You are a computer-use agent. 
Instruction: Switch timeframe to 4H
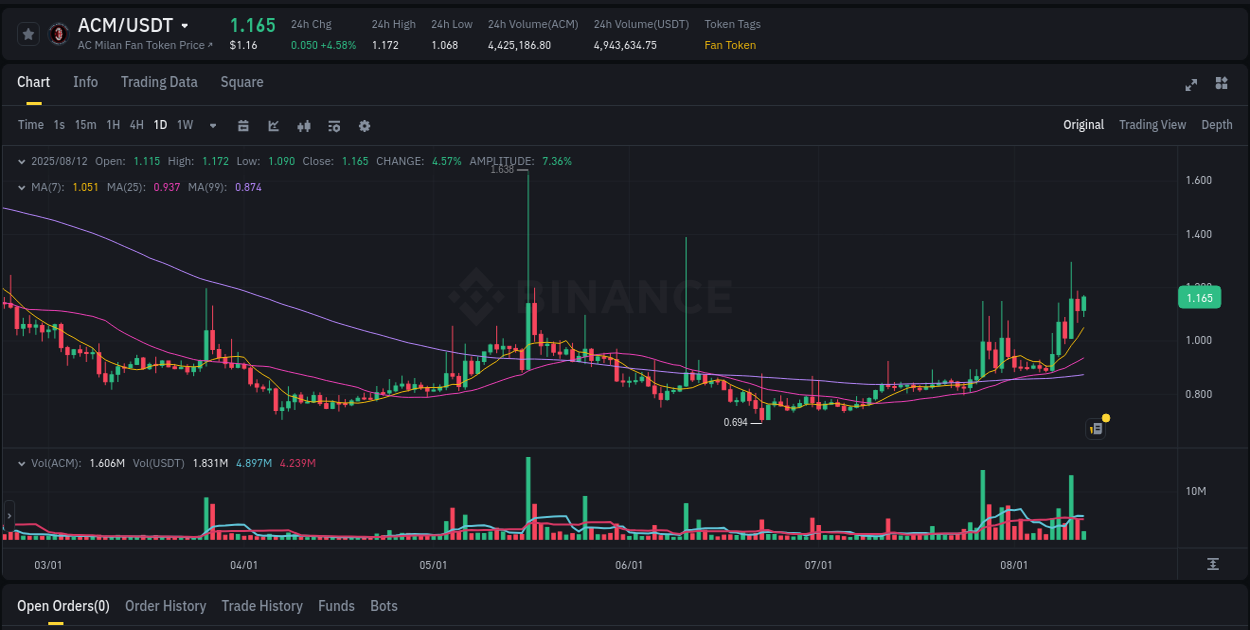[136, 126]
